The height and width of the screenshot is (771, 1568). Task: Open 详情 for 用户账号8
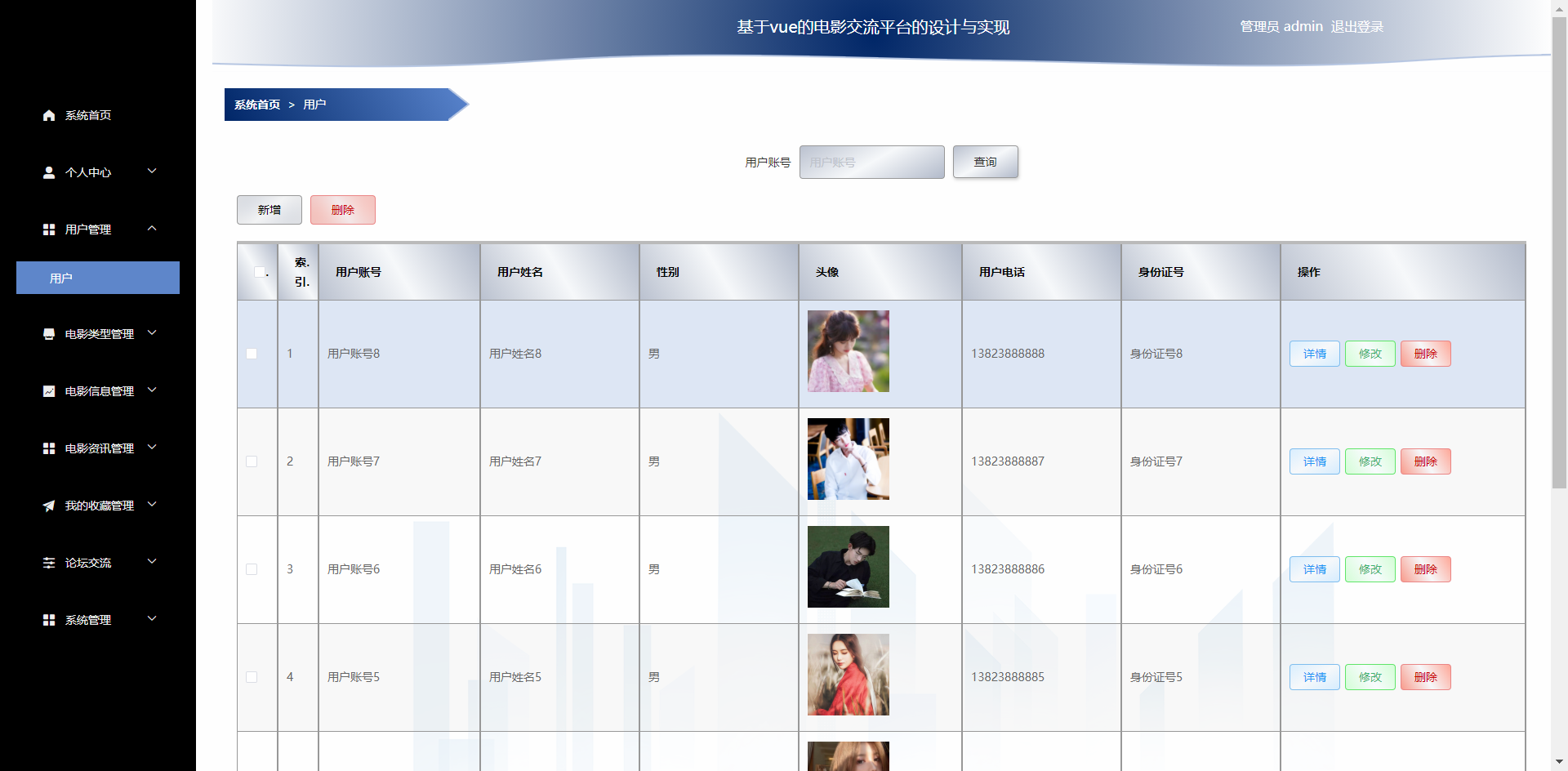point(1315,354)
